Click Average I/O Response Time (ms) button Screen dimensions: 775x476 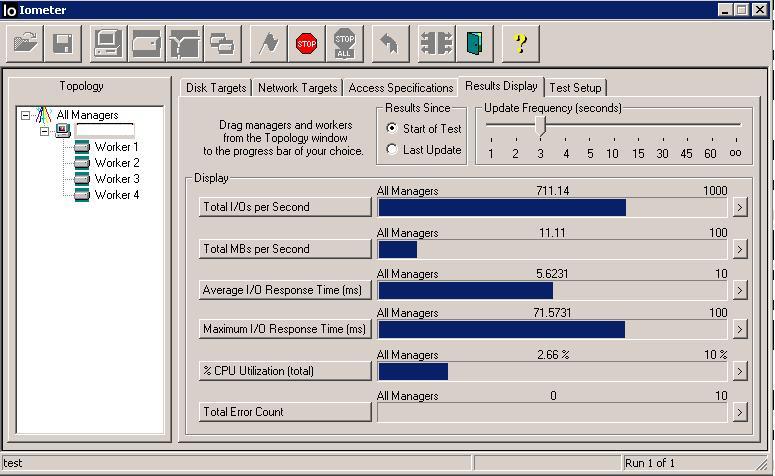285,290
